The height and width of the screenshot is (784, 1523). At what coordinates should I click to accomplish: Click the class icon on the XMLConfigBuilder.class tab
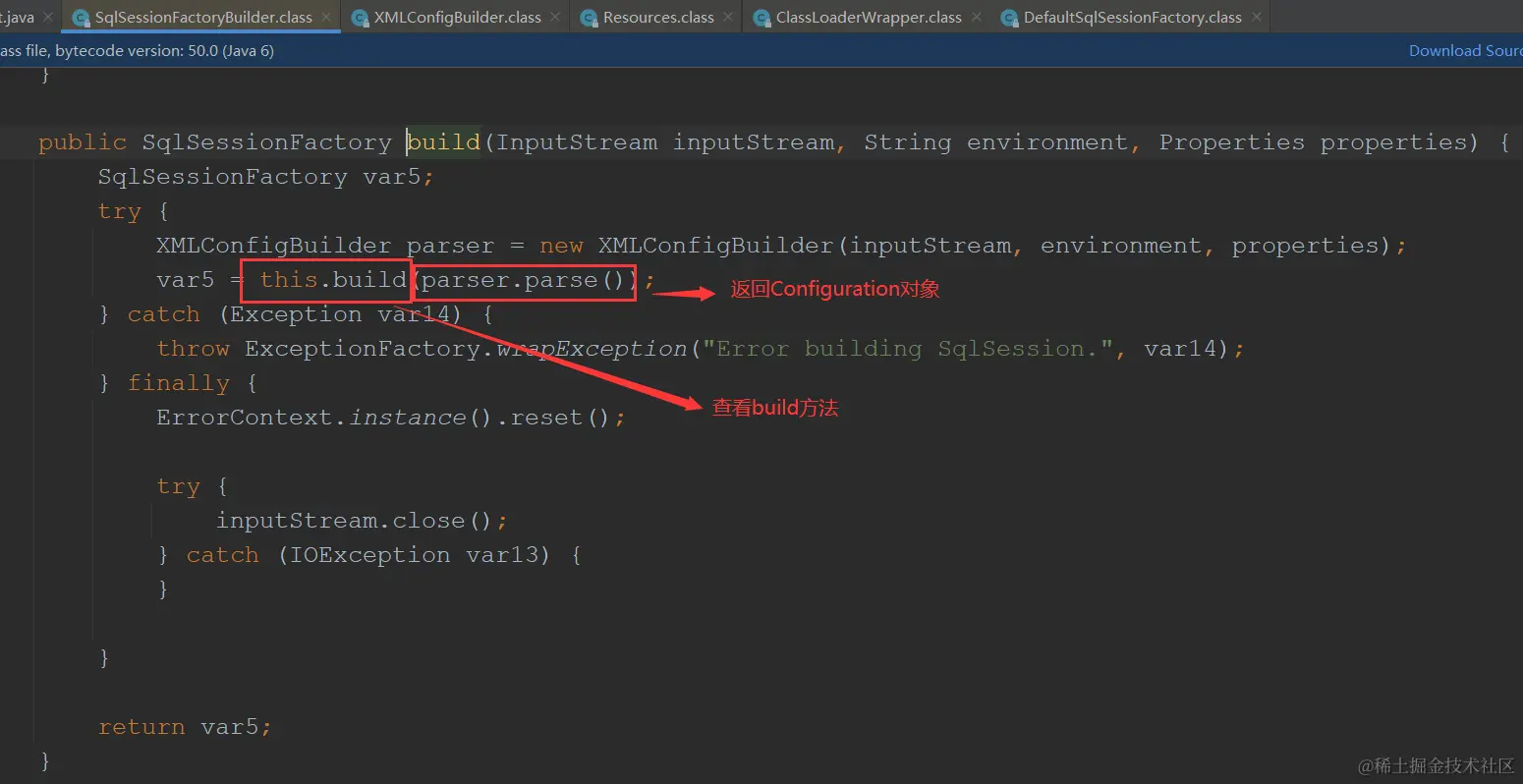(x=360, y=18)
